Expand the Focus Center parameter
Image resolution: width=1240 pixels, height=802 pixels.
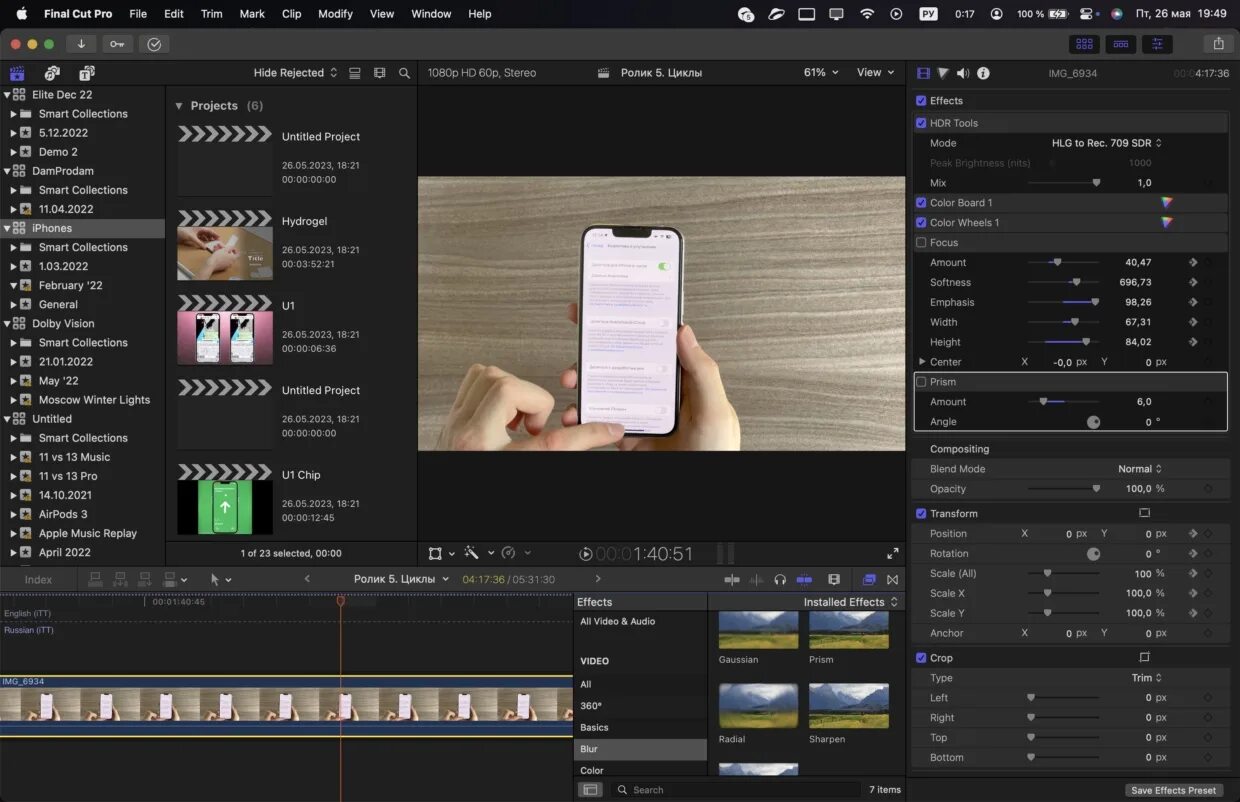coord(922,362)
